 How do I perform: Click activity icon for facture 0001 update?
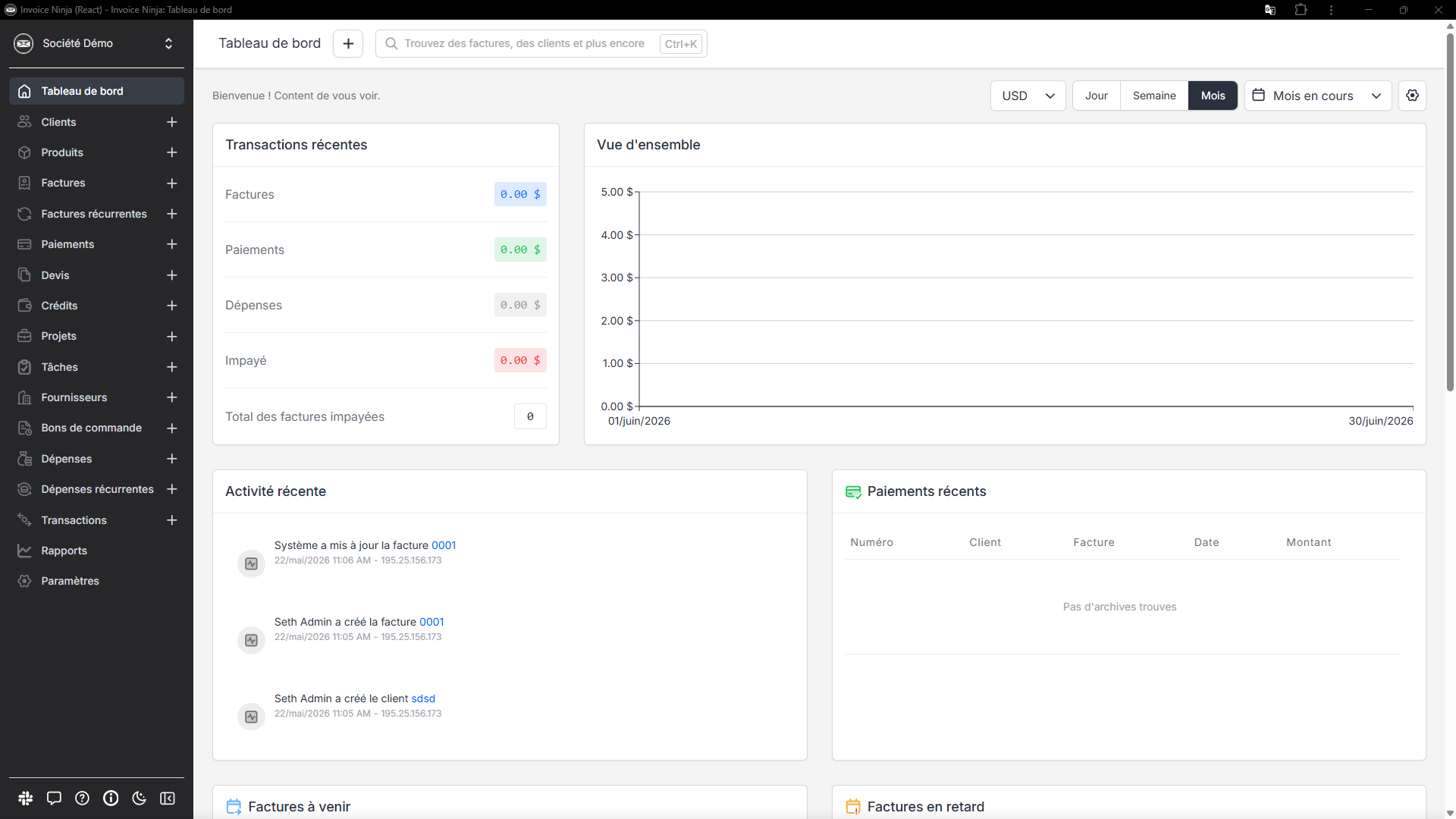[252, 563]
